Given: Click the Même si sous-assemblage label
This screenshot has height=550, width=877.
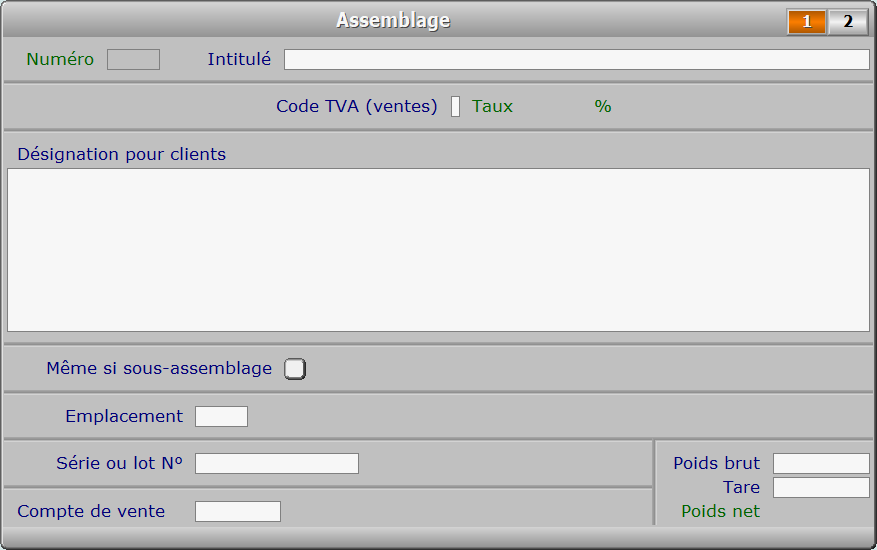Looking at the screenshot, I should click(159, 368).
